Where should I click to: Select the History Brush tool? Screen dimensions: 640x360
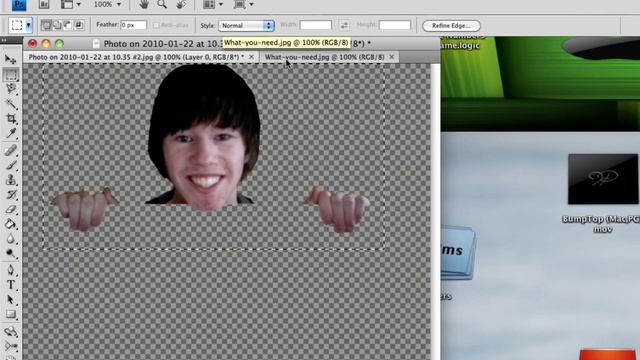(11, 194)
